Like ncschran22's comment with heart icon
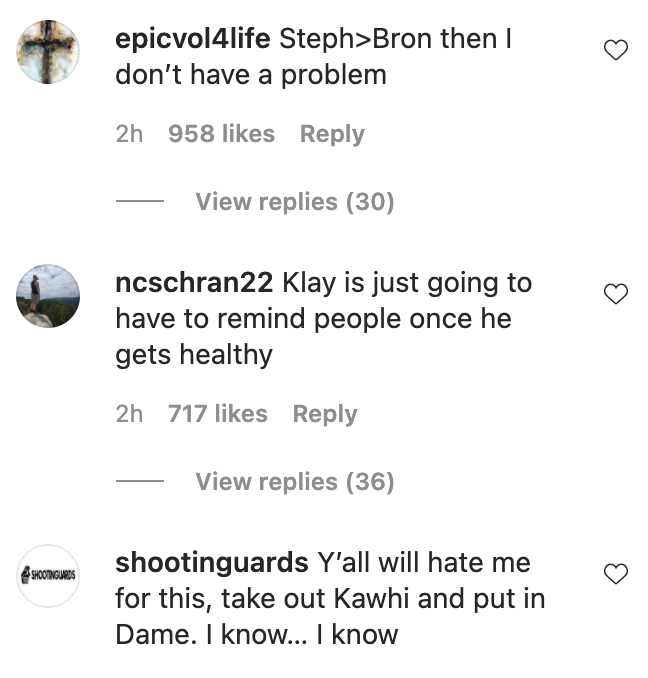 pyautogui.click(x=617, y=293)
